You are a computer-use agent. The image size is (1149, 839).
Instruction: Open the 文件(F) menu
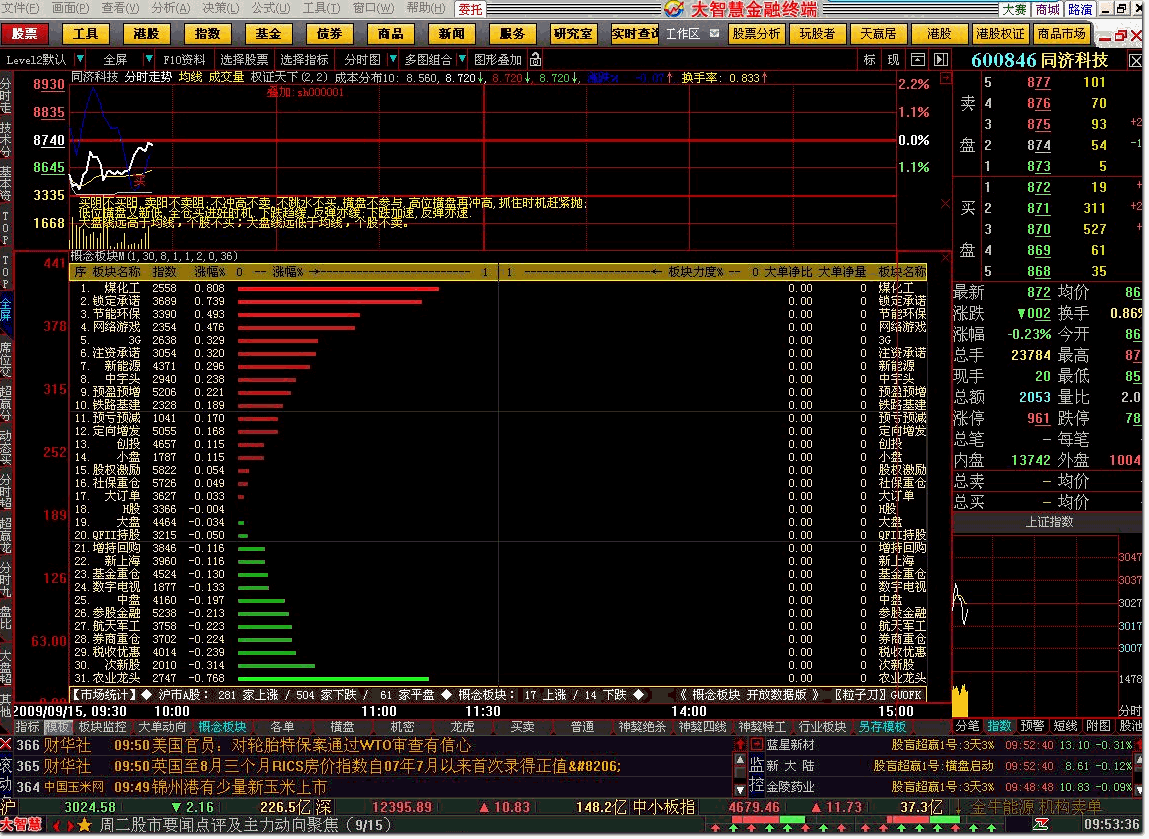coord(21,8)
